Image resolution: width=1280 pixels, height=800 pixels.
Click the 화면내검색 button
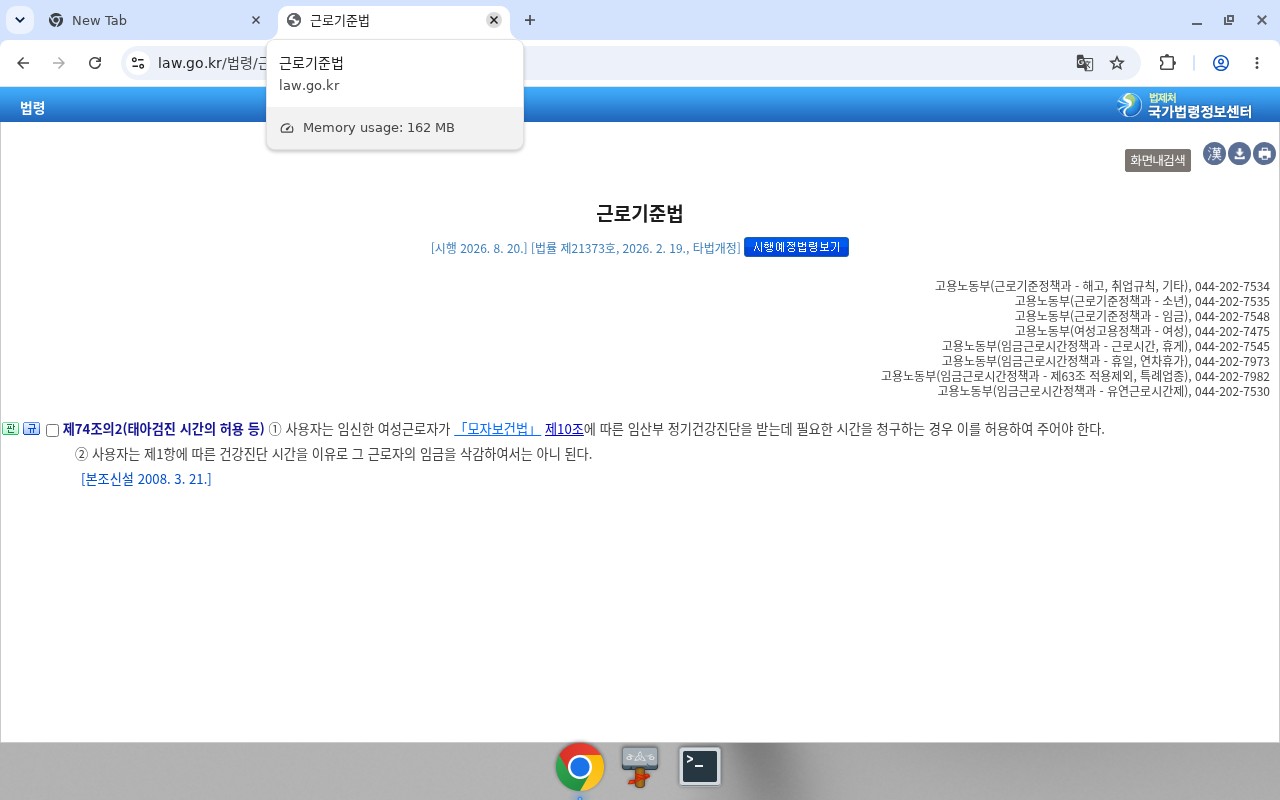(1158, 160)
